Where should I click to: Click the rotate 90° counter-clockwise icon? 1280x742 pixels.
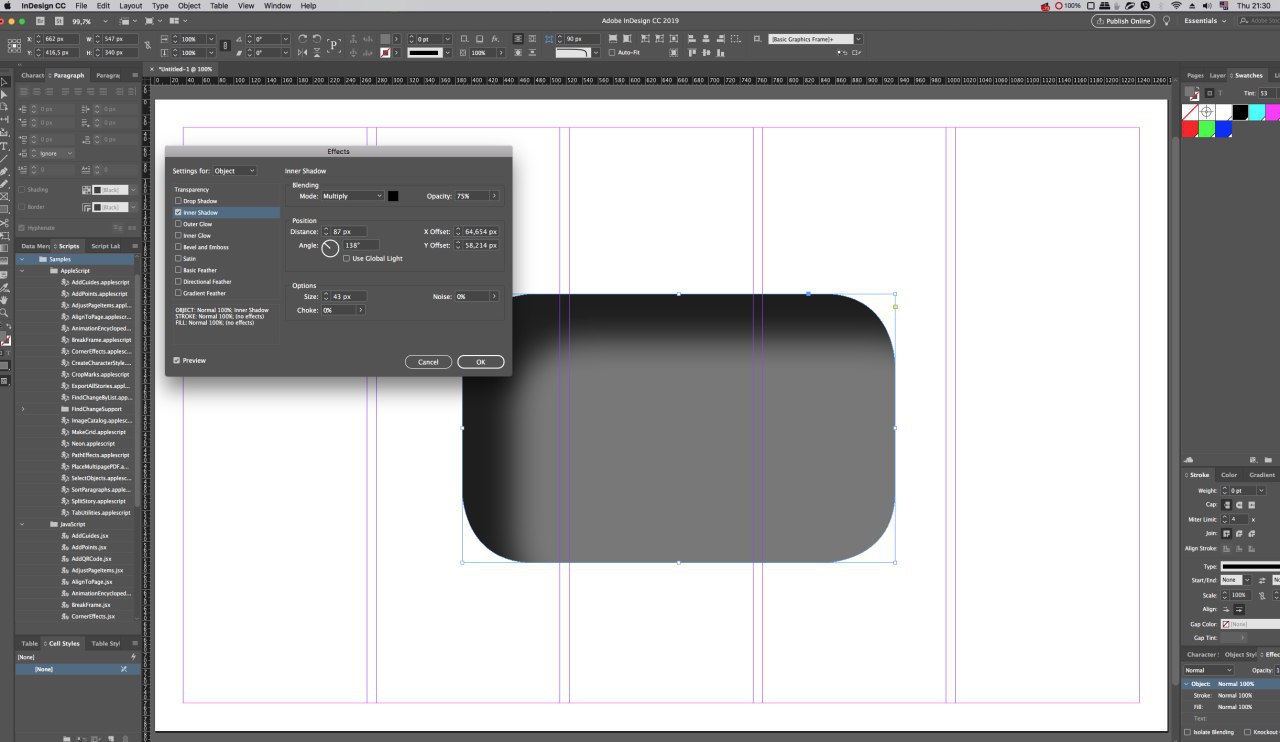(317, 38)
